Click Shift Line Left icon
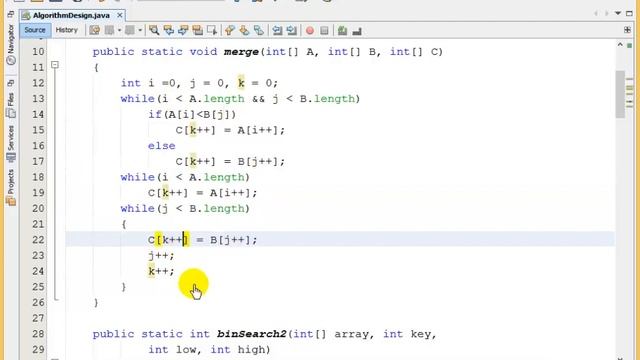The height and width of the screenshot is (360, 640). click(277, 30)
